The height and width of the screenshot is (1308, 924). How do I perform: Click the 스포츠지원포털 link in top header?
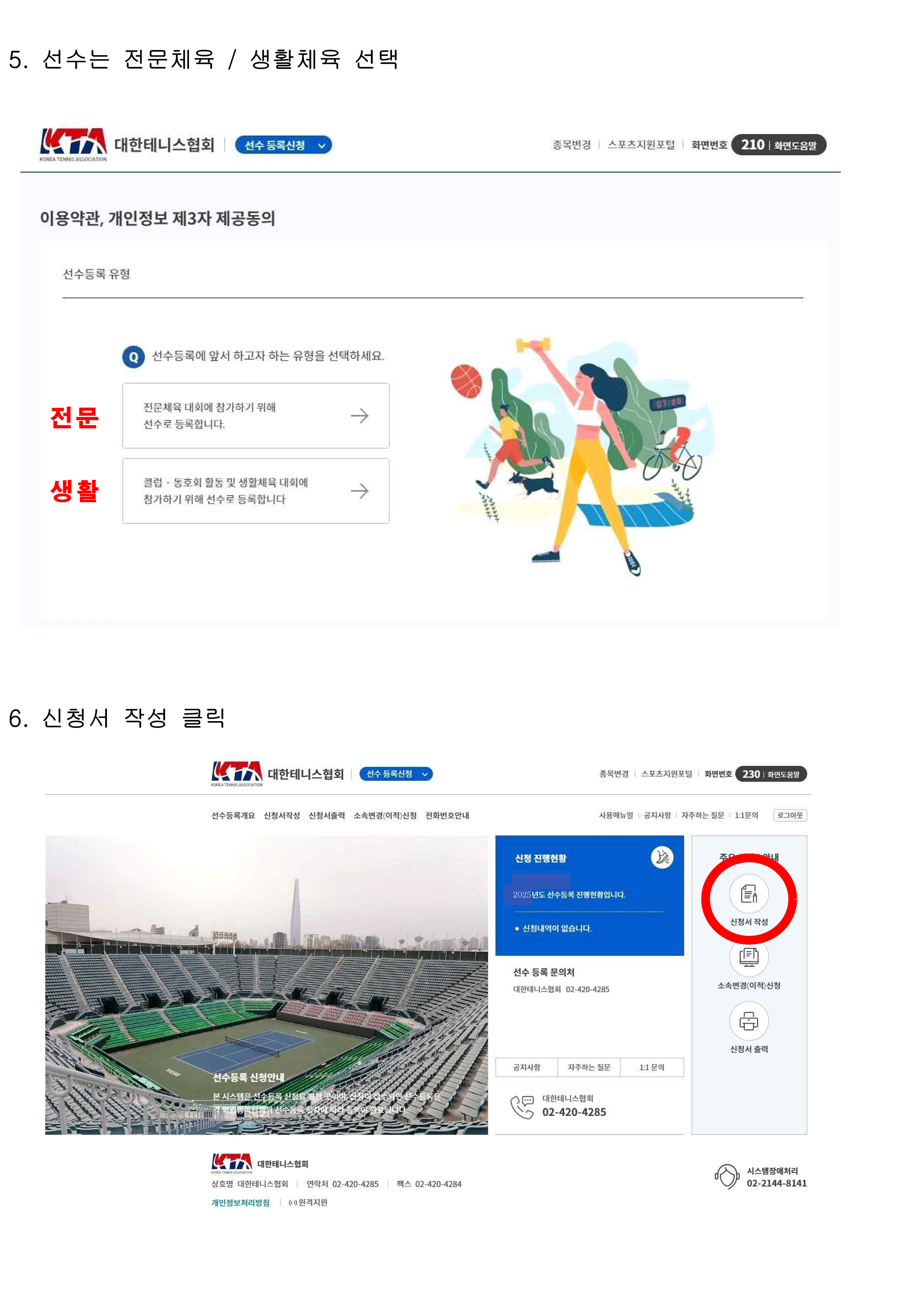pyautogui.click(x=641, y=145)
